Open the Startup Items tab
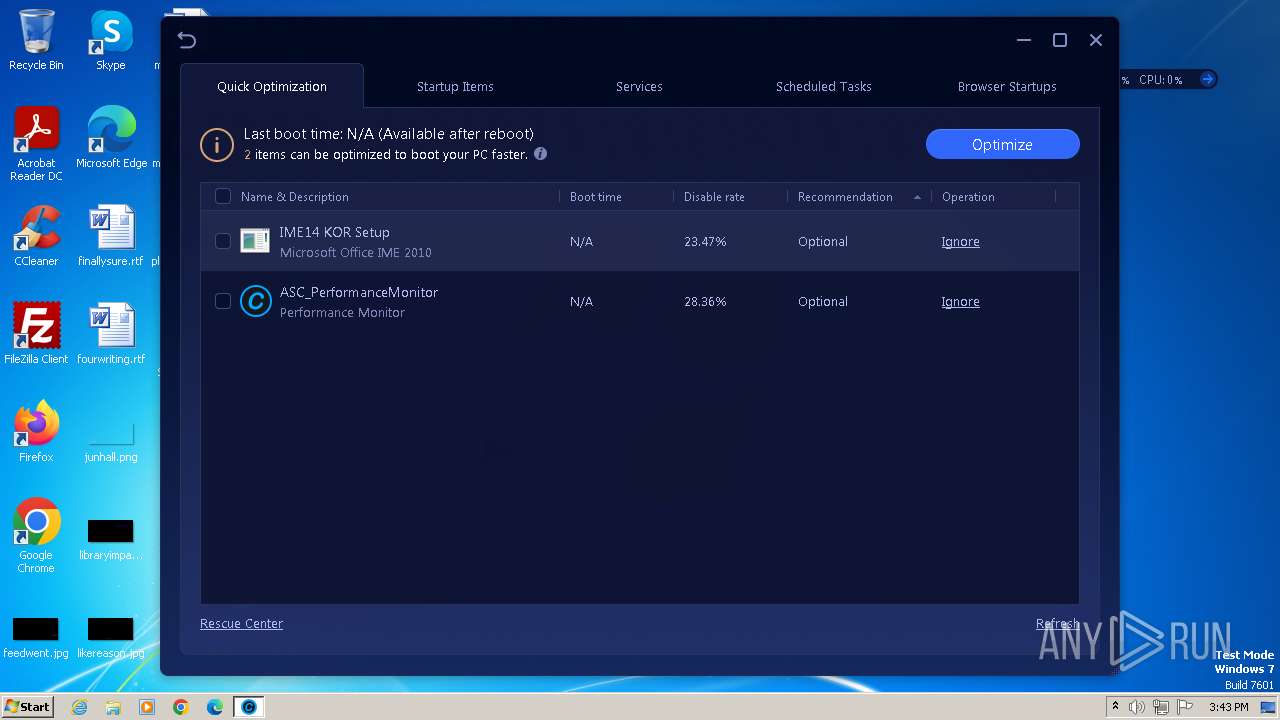Screen dimensions: 1280x720 (x=455, y=86)
